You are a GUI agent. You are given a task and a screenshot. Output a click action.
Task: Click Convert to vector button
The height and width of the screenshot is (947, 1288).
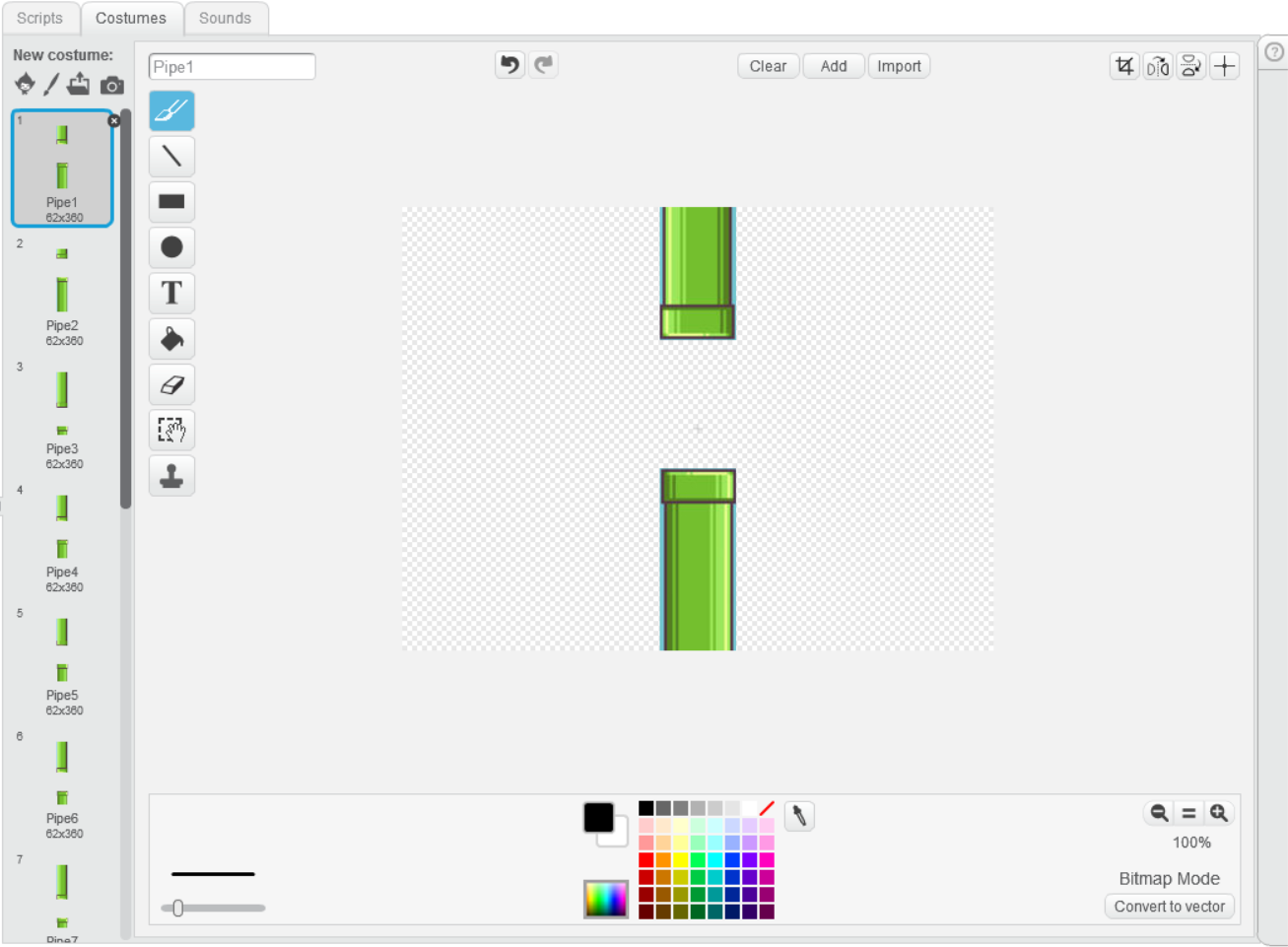tap(1169, 907)
